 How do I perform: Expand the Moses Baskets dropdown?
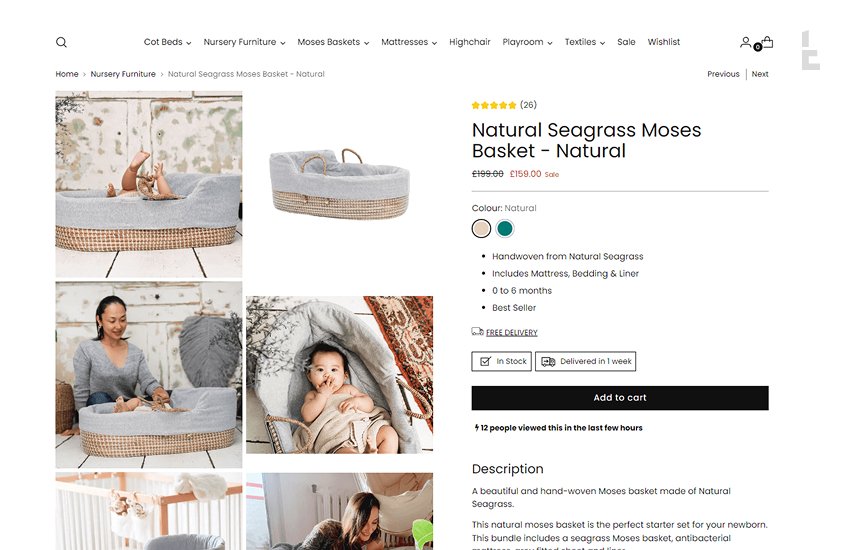pyautogui.click(x=333, y=42)
